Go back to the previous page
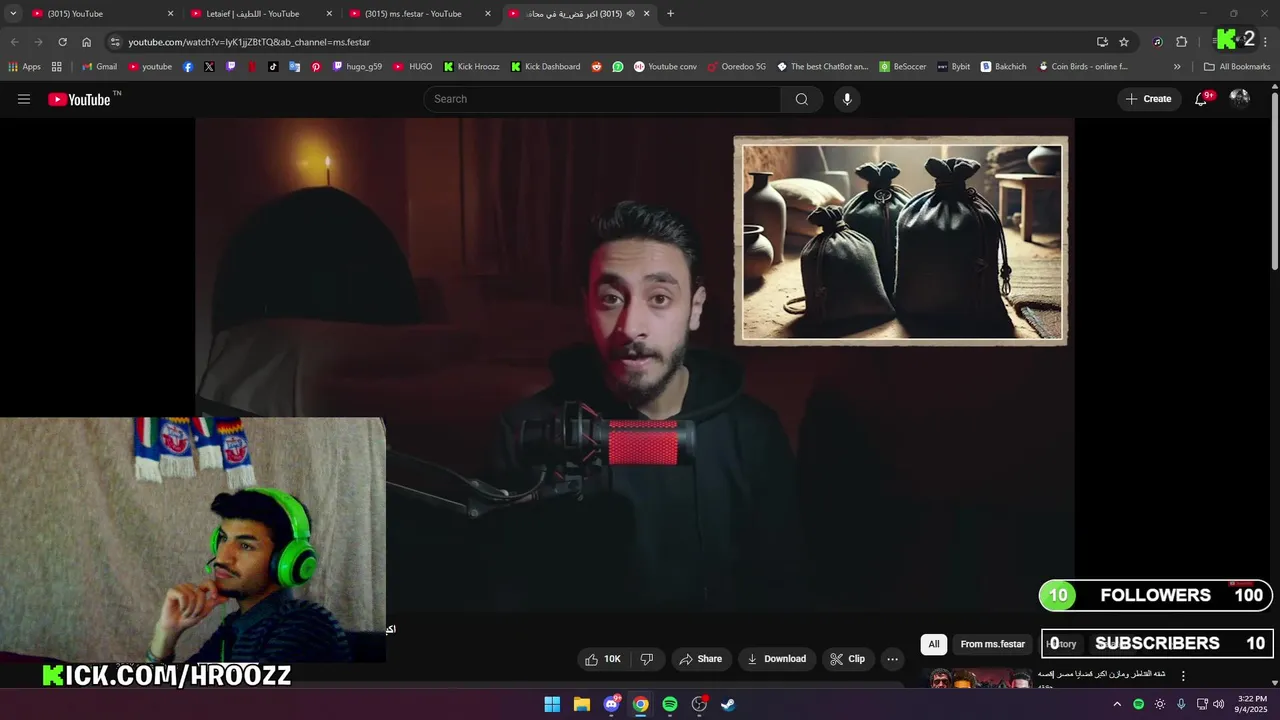The width and height of the screenshot is (1280, 720). tap(14, 42)
